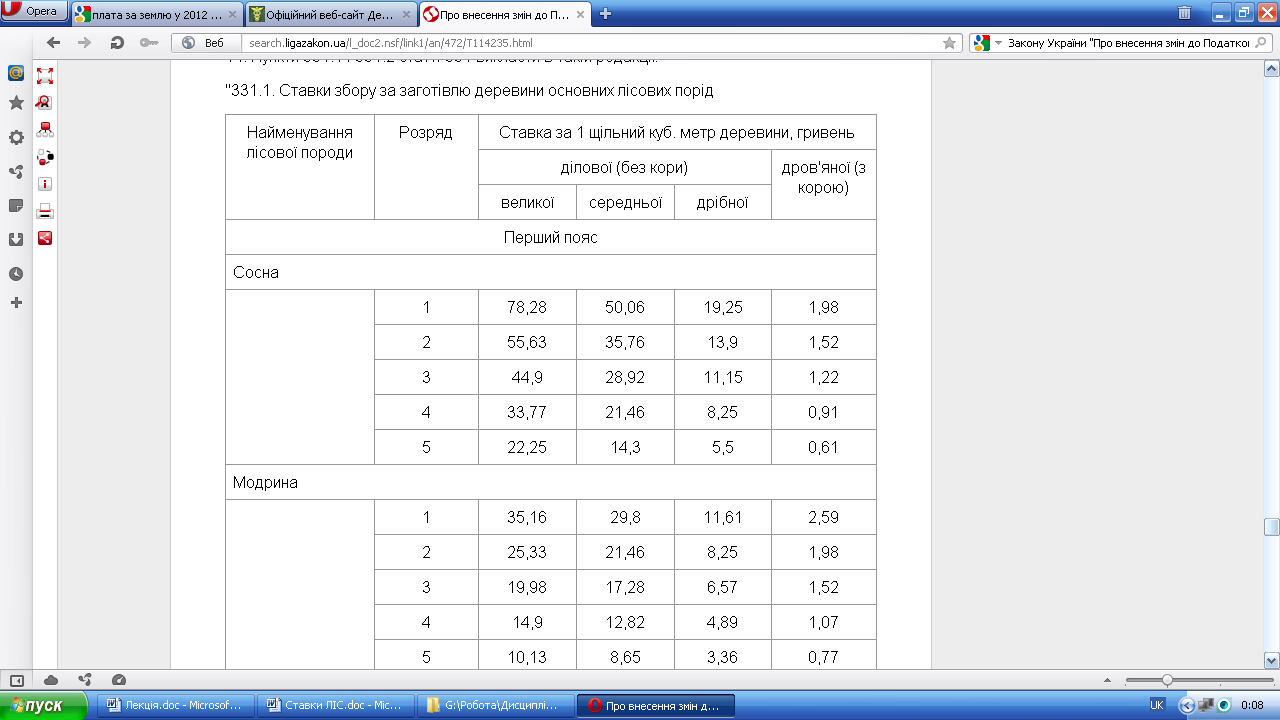The height and width of the screenshot is (720, 1280).
Task: Print the document with printer icon
Action: pyautogui.click(x=44, y=211)
